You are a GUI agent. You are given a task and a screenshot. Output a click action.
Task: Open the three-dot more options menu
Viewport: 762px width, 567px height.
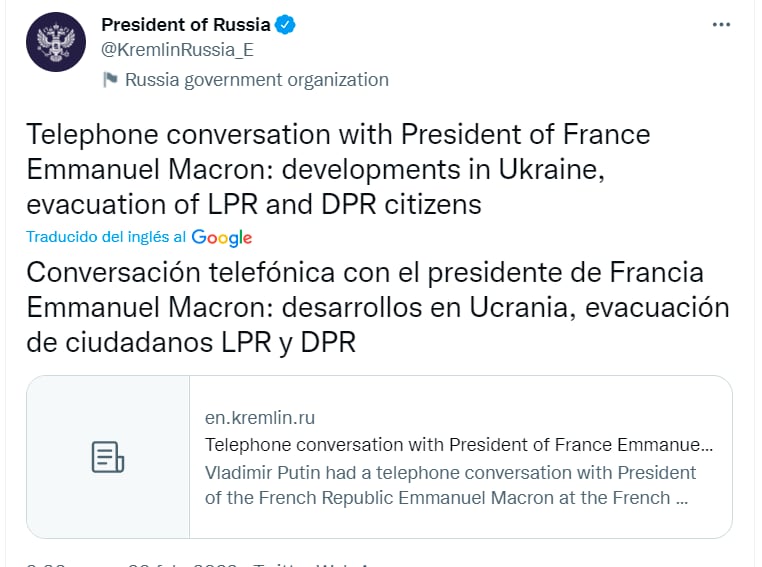pyautogui.click(x=721, y=25)
